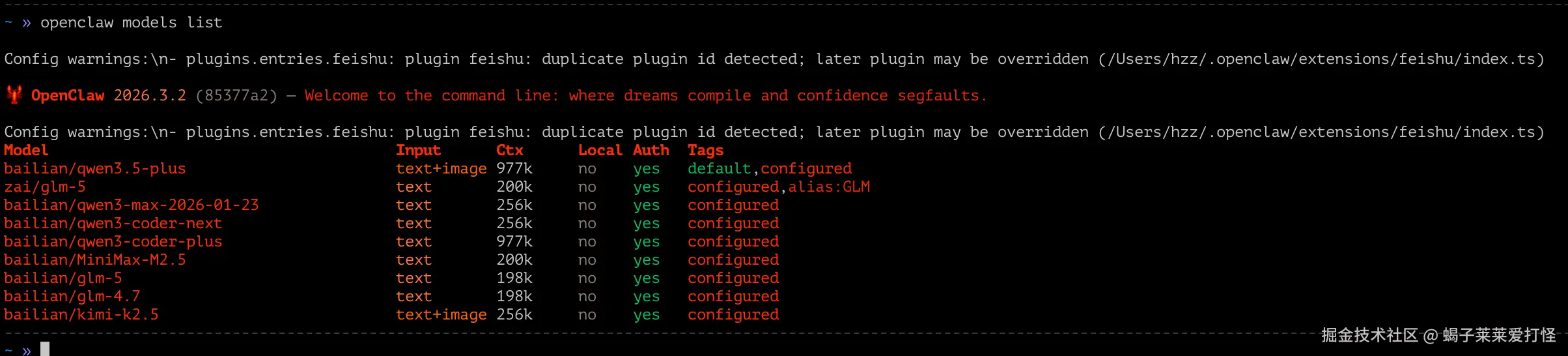Viewport: 1568px width, 356px height.
Task: Click the typed command openclaw models list
Action: [x=132, y=23]
